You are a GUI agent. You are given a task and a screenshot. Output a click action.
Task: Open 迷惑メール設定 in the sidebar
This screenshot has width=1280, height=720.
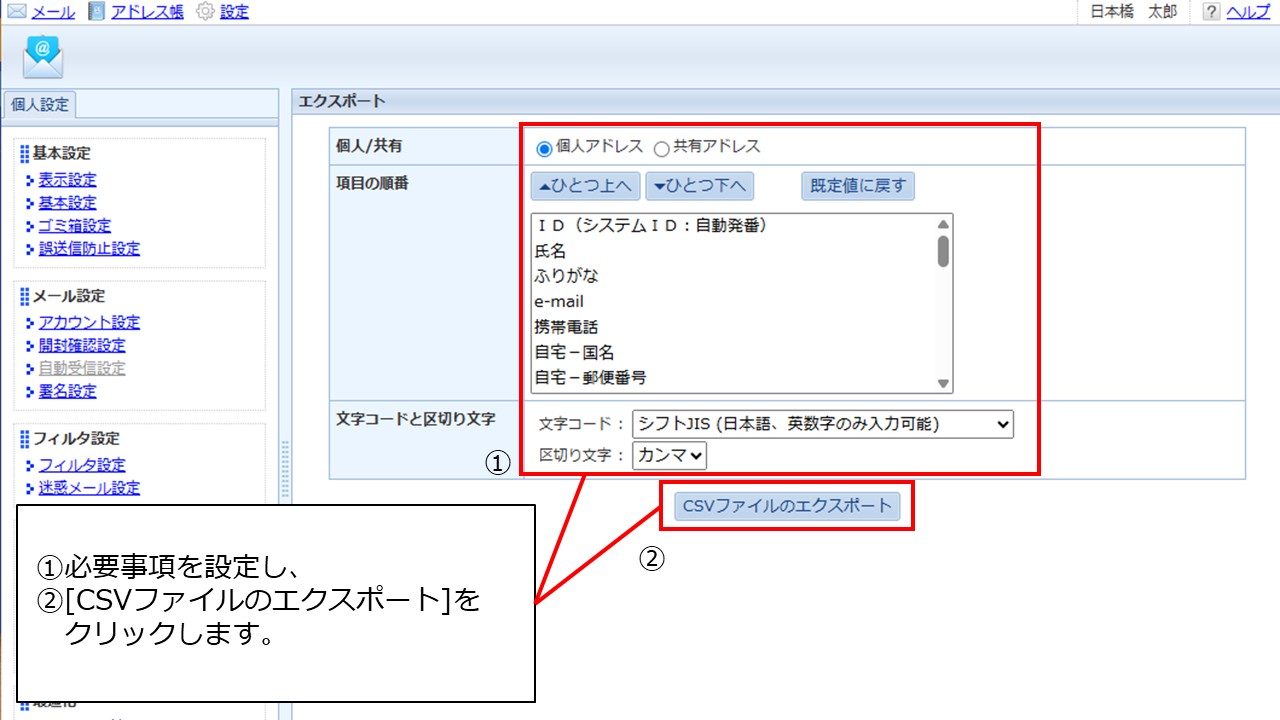tap(90, 488)
